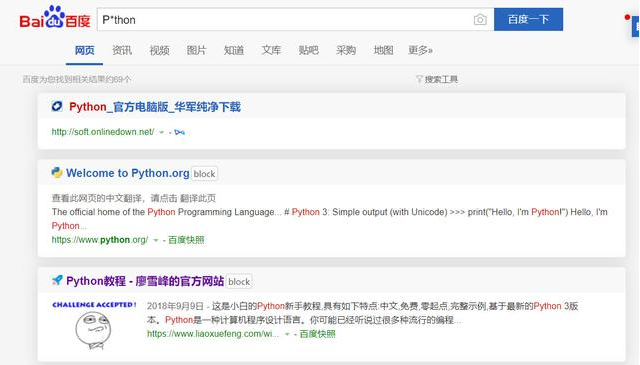Open camera image search icon

pos(480,19)
